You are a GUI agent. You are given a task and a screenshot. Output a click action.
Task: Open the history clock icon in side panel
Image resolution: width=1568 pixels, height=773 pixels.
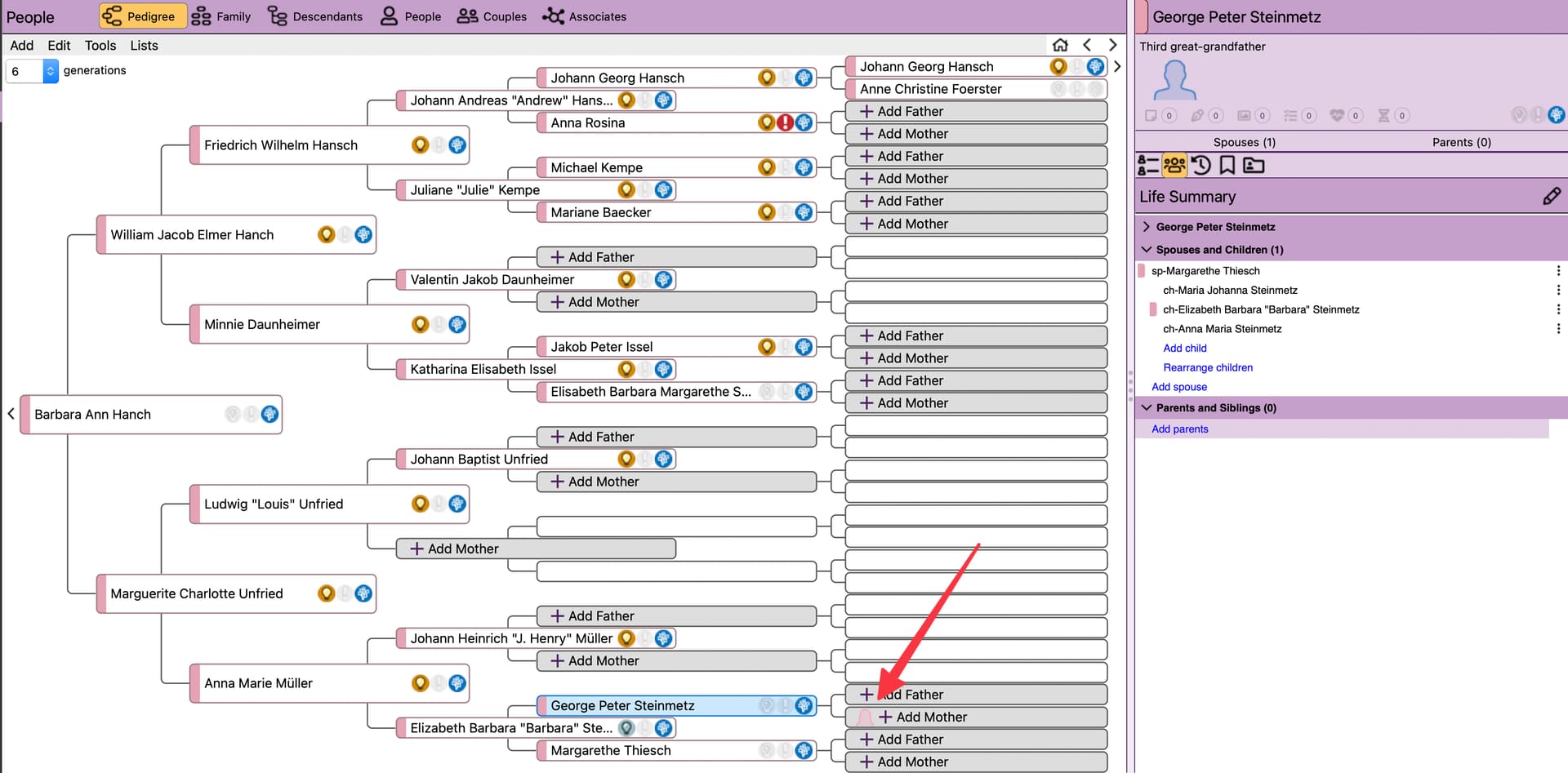pos(1200,166)
